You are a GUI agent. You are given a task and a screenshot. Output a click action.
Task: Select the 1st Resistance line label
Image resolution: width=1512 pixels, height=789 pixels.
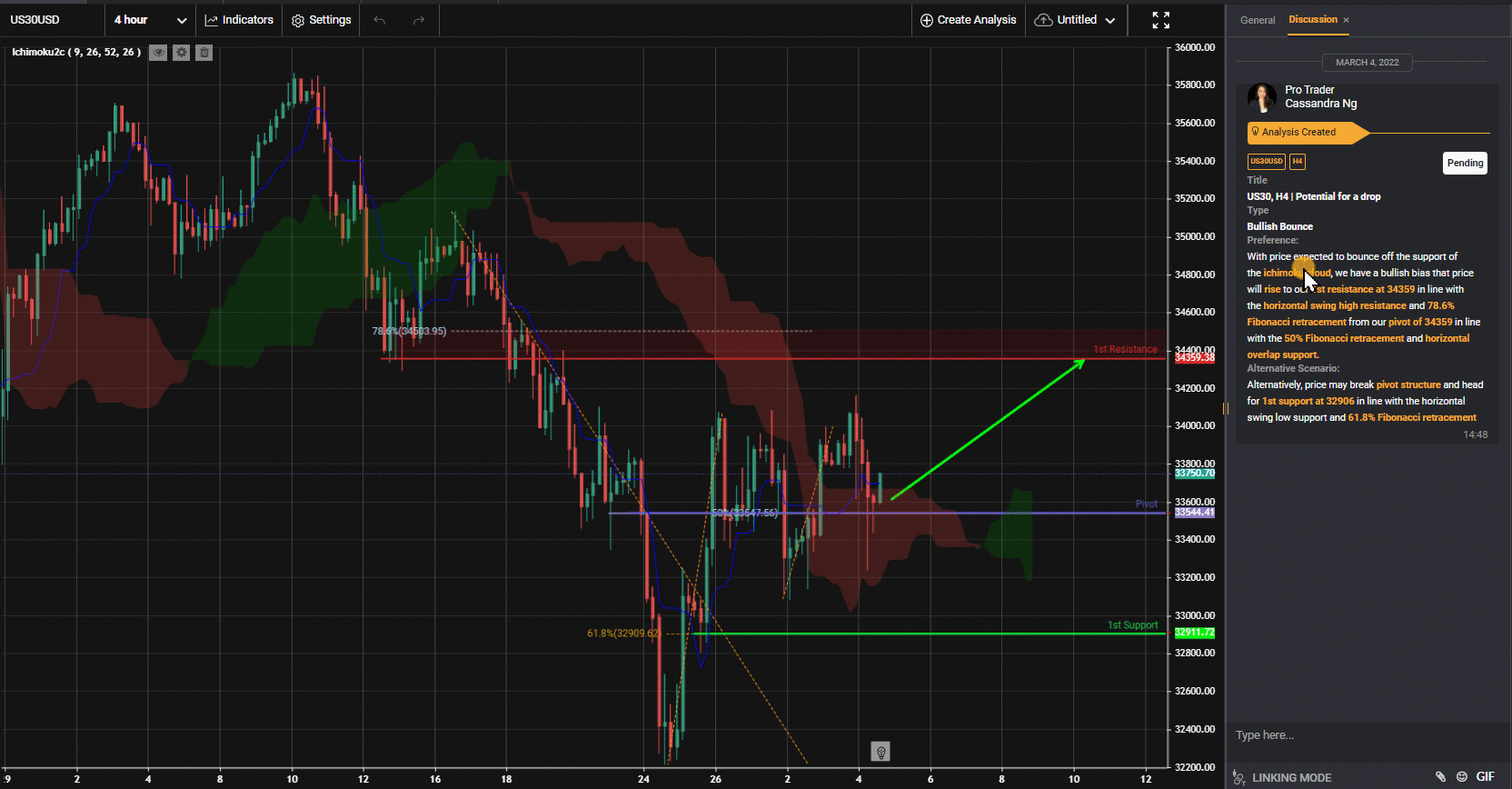pos(1125,349)
